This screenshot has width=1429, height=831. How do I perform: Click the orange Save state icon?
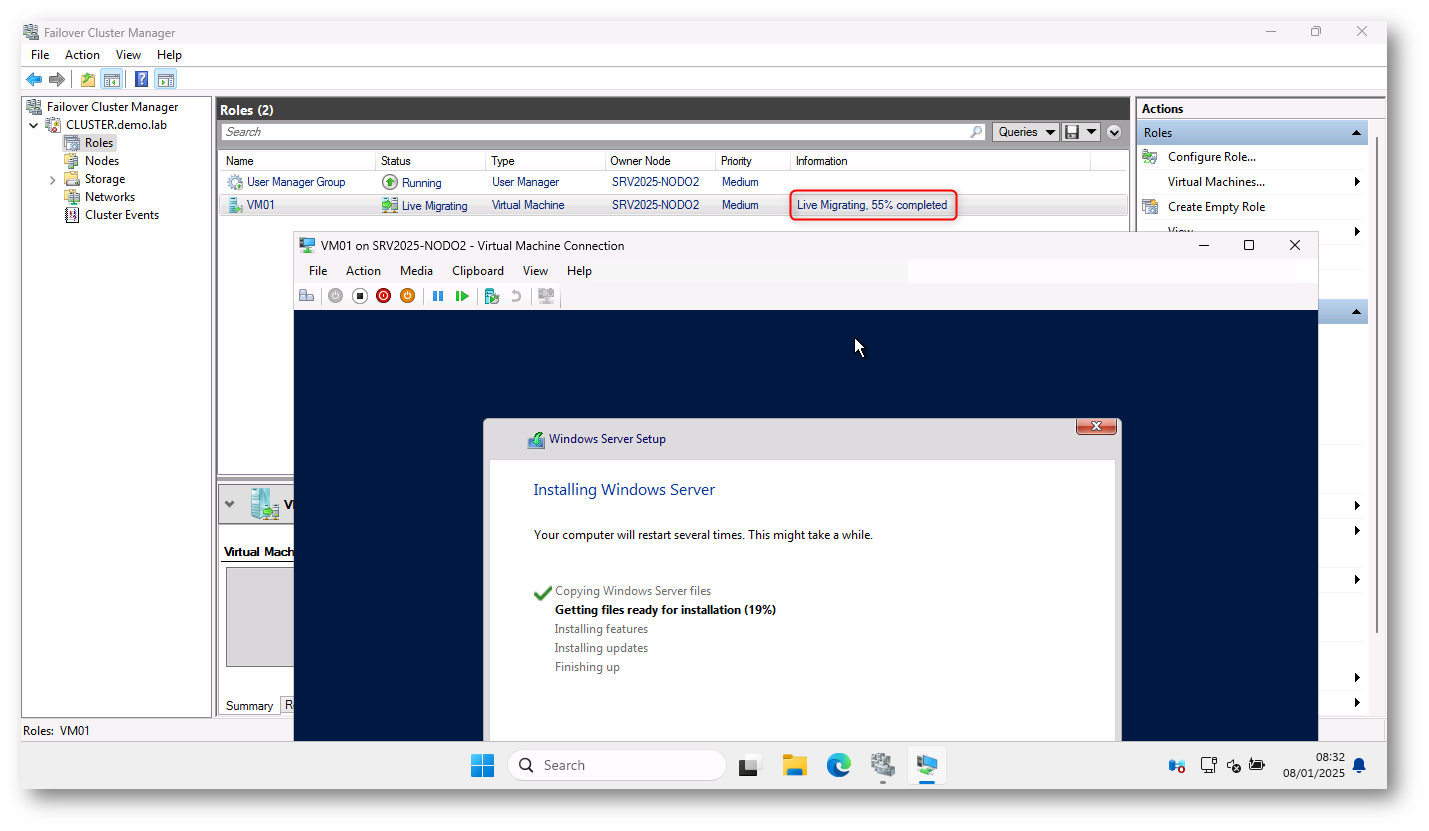pyautogui.click(x=407, y=296)
